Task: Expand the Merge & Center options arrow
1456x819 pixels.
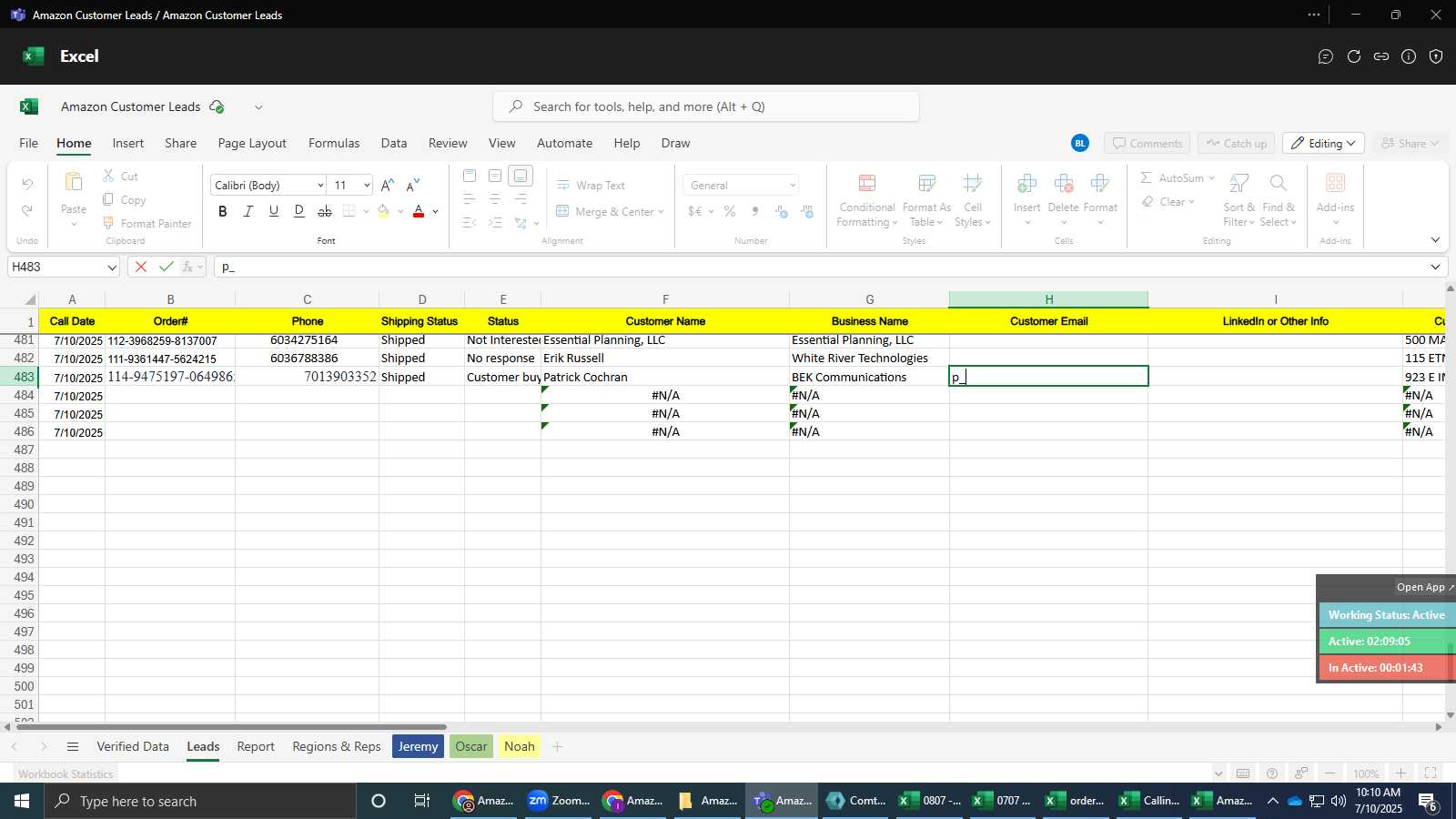Action: pos(661,212)
